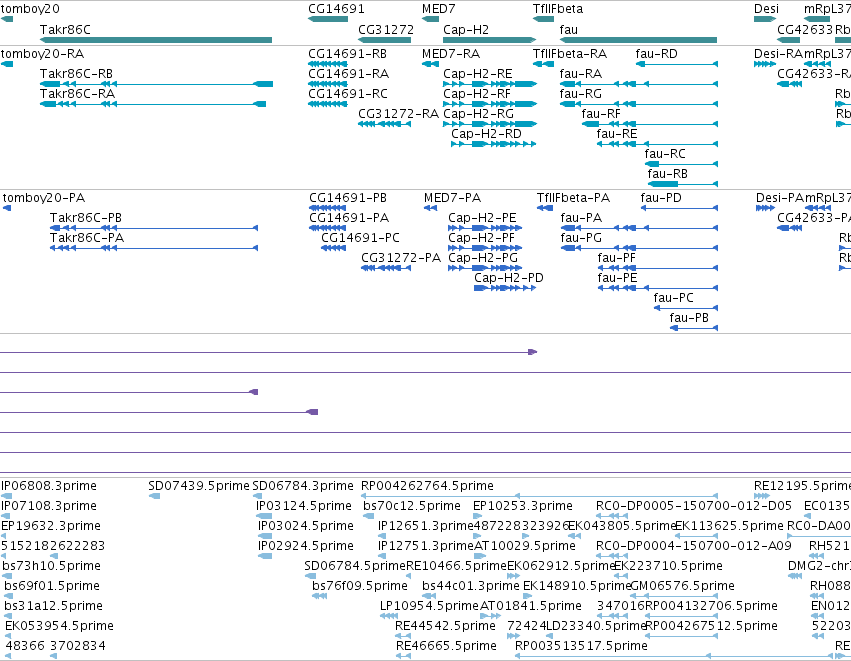Select the fau gene bar
This screenshot has height=661, width=851.
tap(638, 40)
